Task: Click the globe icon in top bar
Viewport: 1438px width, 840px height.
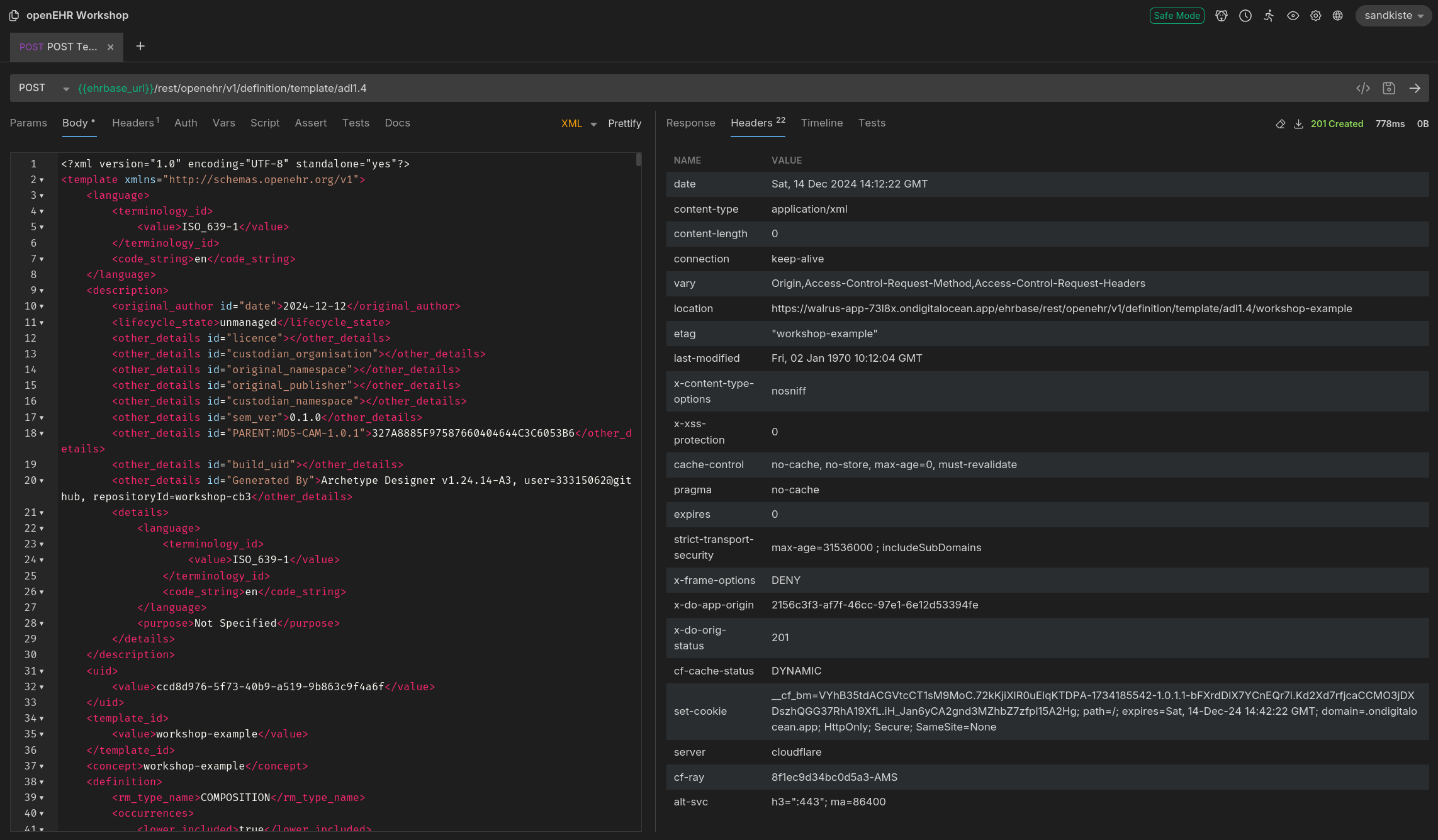Action: click(1338, 16)
